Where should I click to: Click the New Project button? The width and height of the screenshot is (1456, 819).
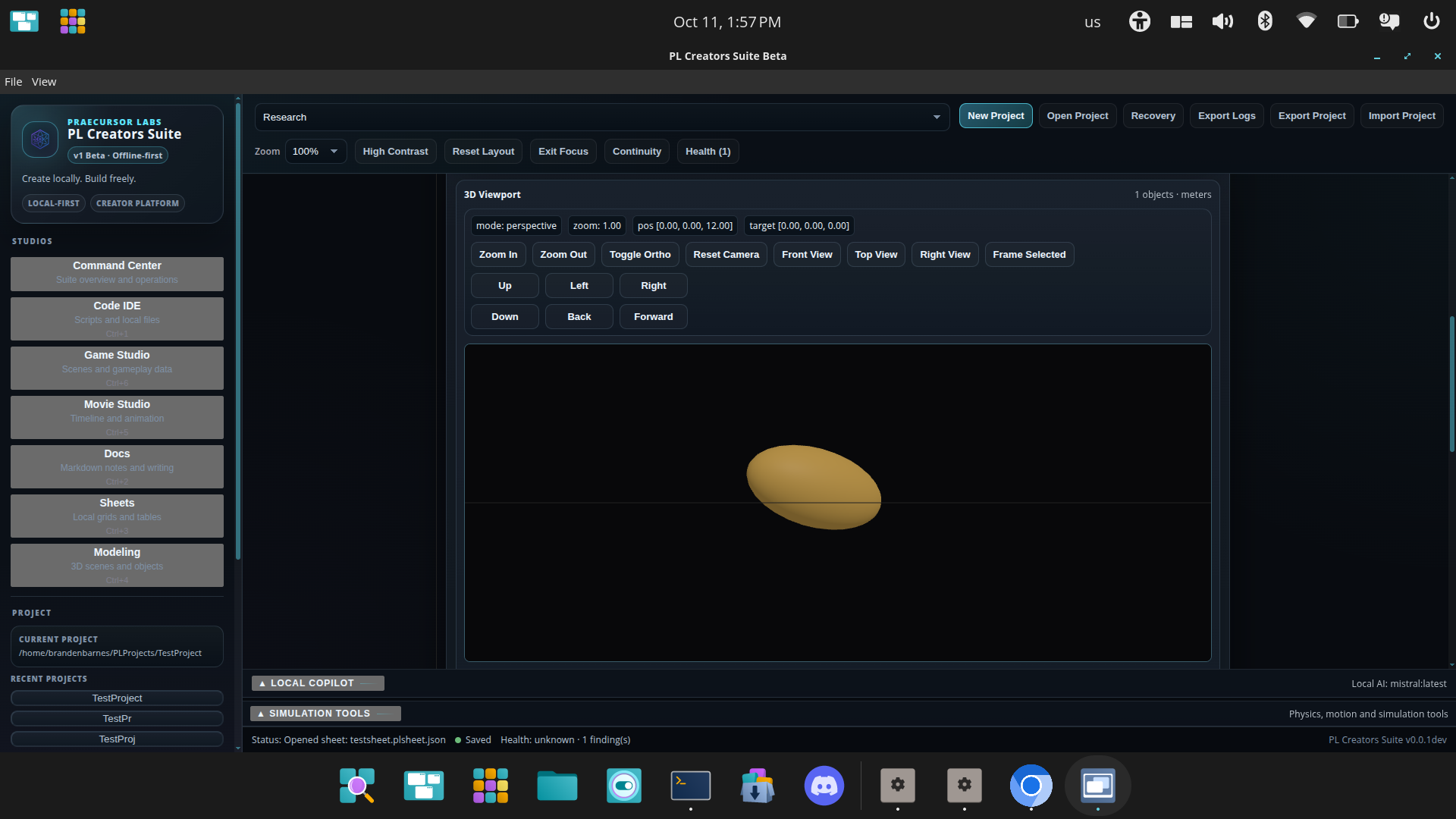point(996,116)
